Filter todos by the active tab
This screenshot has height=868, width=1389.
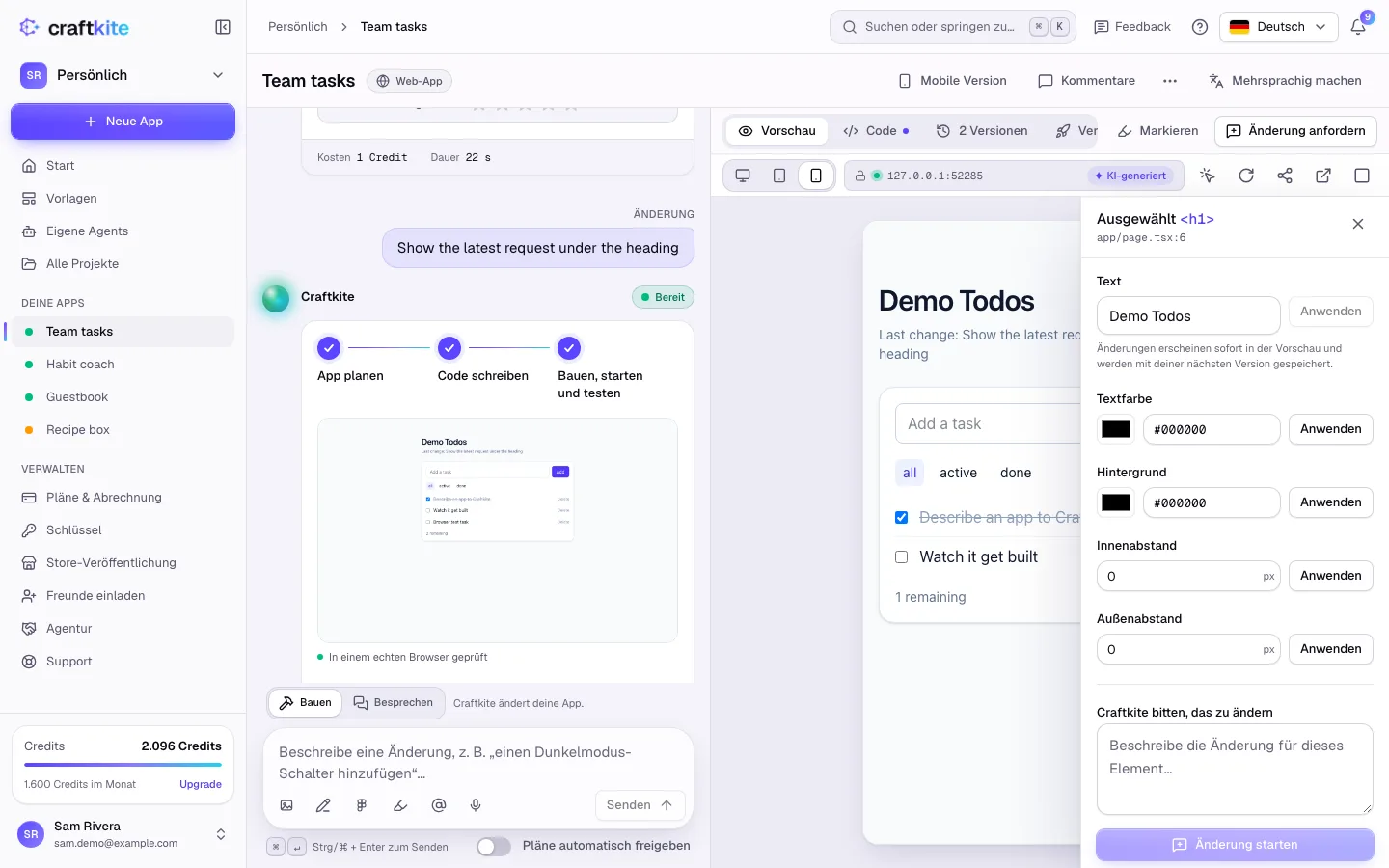point(958,473)
